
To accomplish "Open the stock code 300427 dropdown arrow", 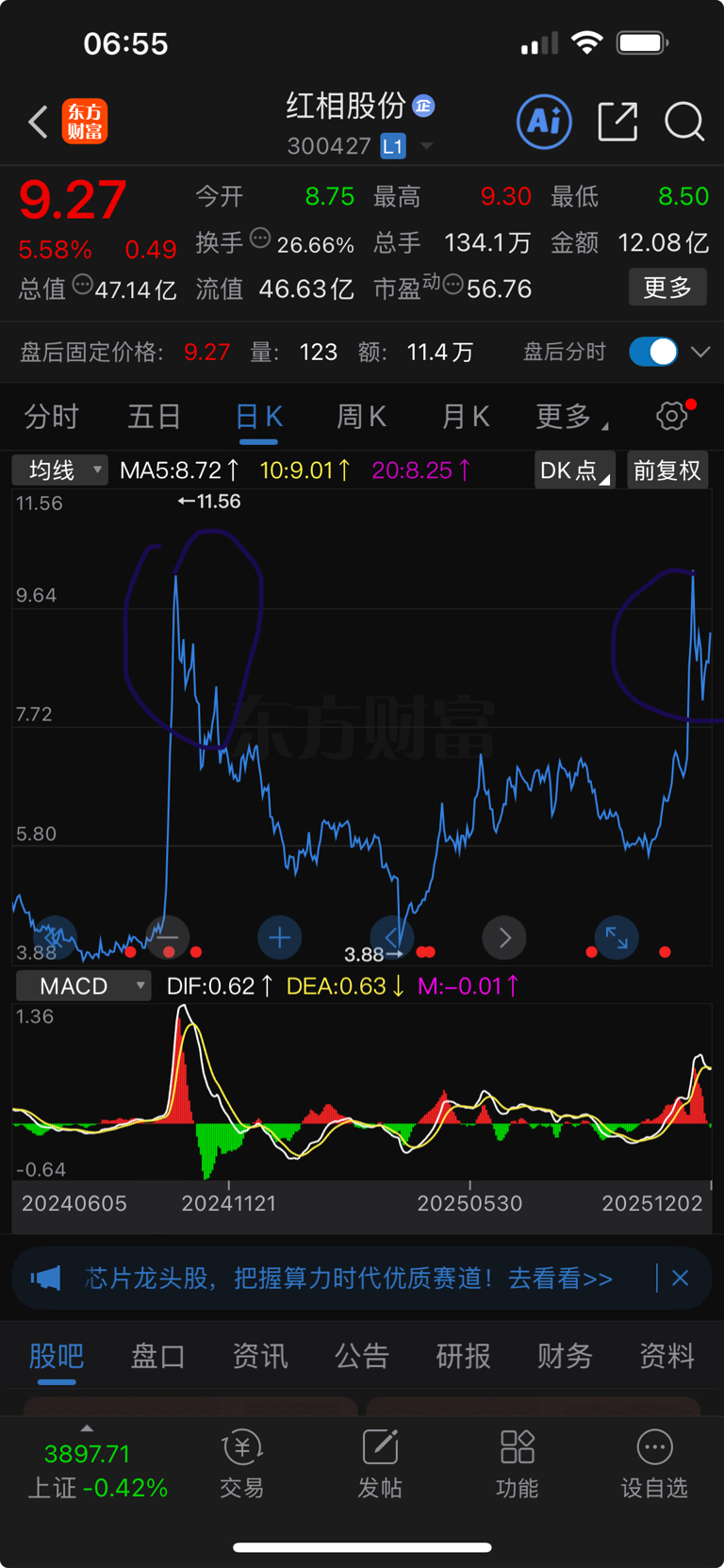I will pyautogui.click(x=427, y=146).
